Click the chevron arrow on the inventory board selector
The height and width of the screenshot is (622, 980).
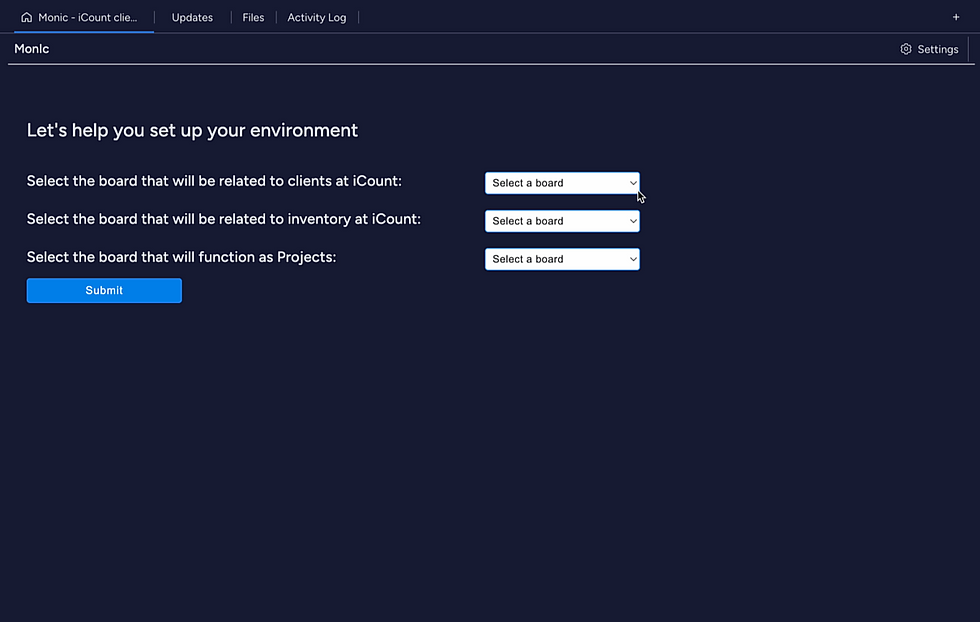click(x=633, y=221)
